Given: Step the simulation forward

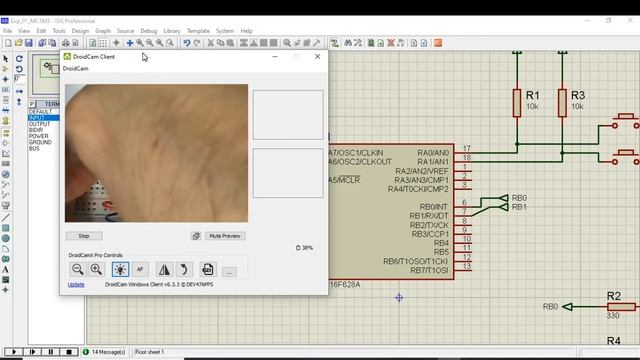Looking at the screenshot, I should click(32, 351).
